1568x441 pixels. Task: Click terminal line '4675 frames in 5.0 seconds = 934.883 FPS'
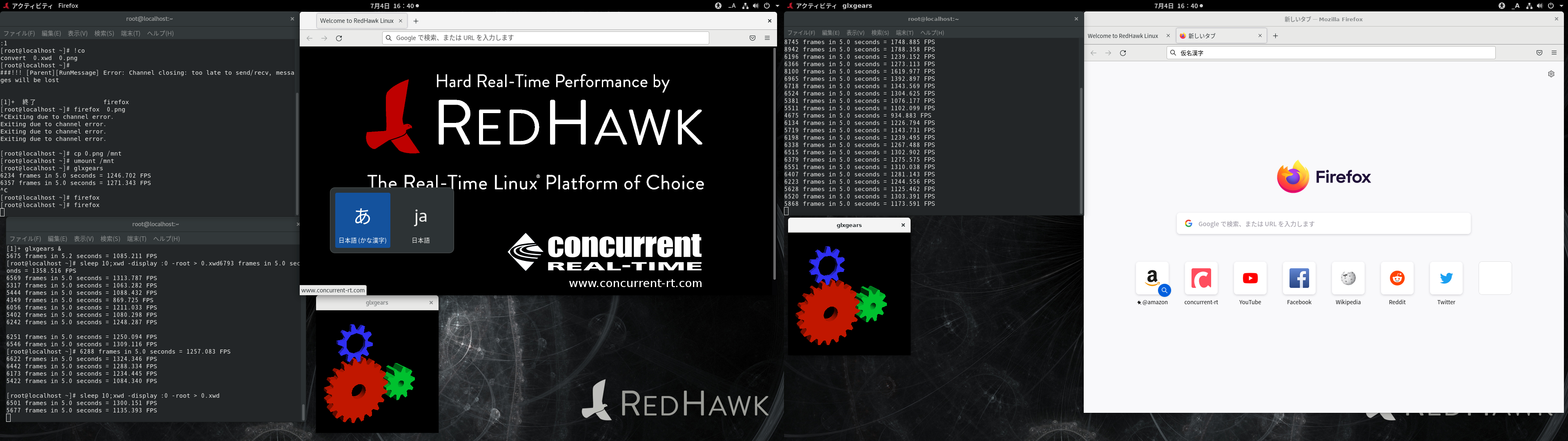857,116
